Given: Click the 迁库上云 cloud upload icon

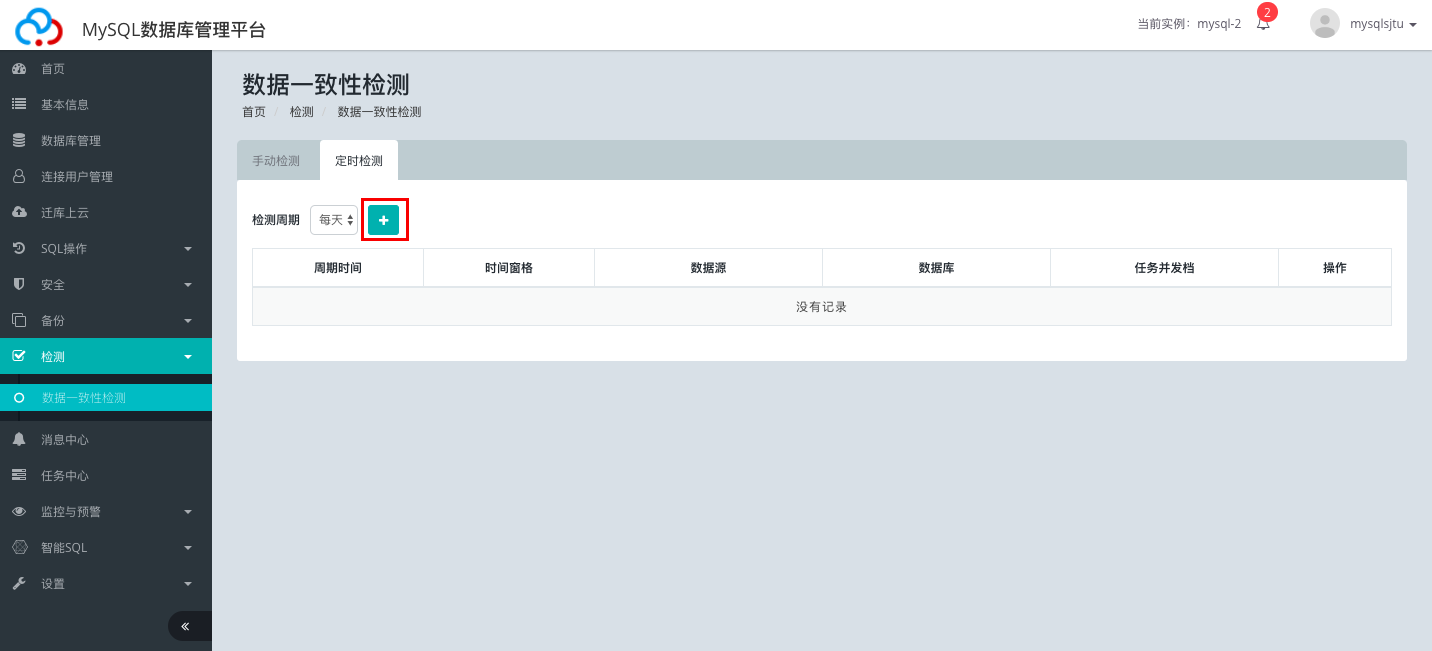Looking at the screenshot, I should coord(18,212).
